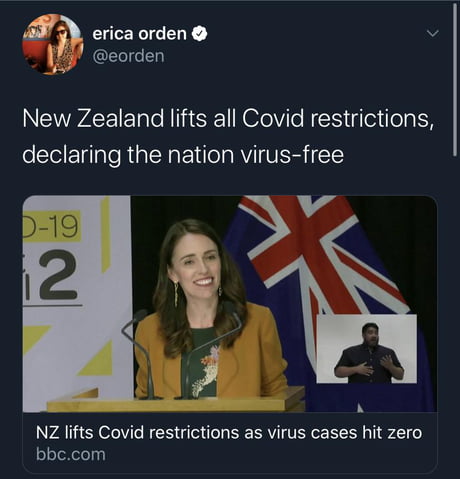Open the tweet options chevron menu
This screenshot has height=479, width=460.
[x=433, y=33]
